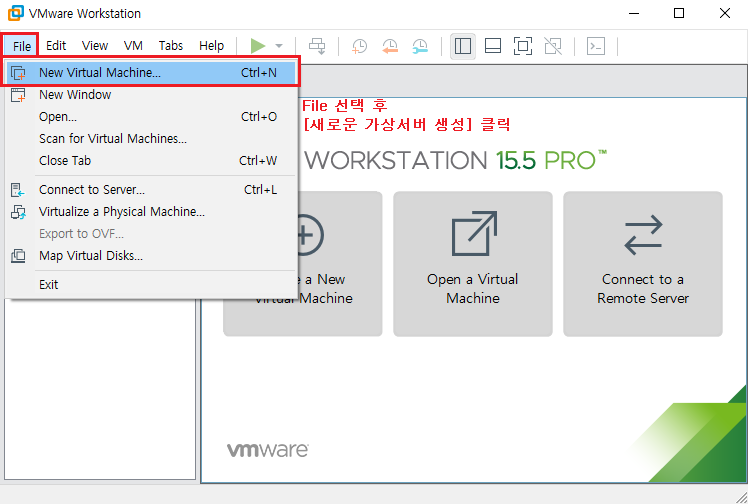Select Exit from the File menu
Screen dimensions: 748x504
pos(153,284)
